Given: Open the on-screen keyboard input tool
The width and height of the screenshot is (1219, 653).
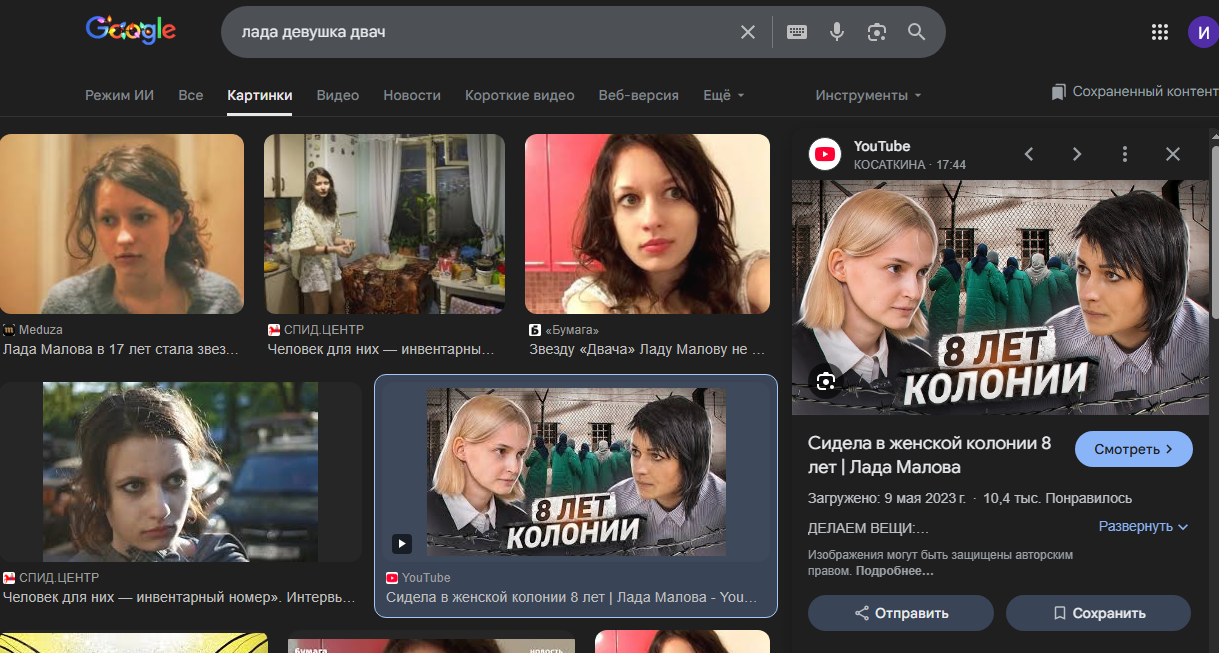Looking at the screenshot, I should point(797,32).
